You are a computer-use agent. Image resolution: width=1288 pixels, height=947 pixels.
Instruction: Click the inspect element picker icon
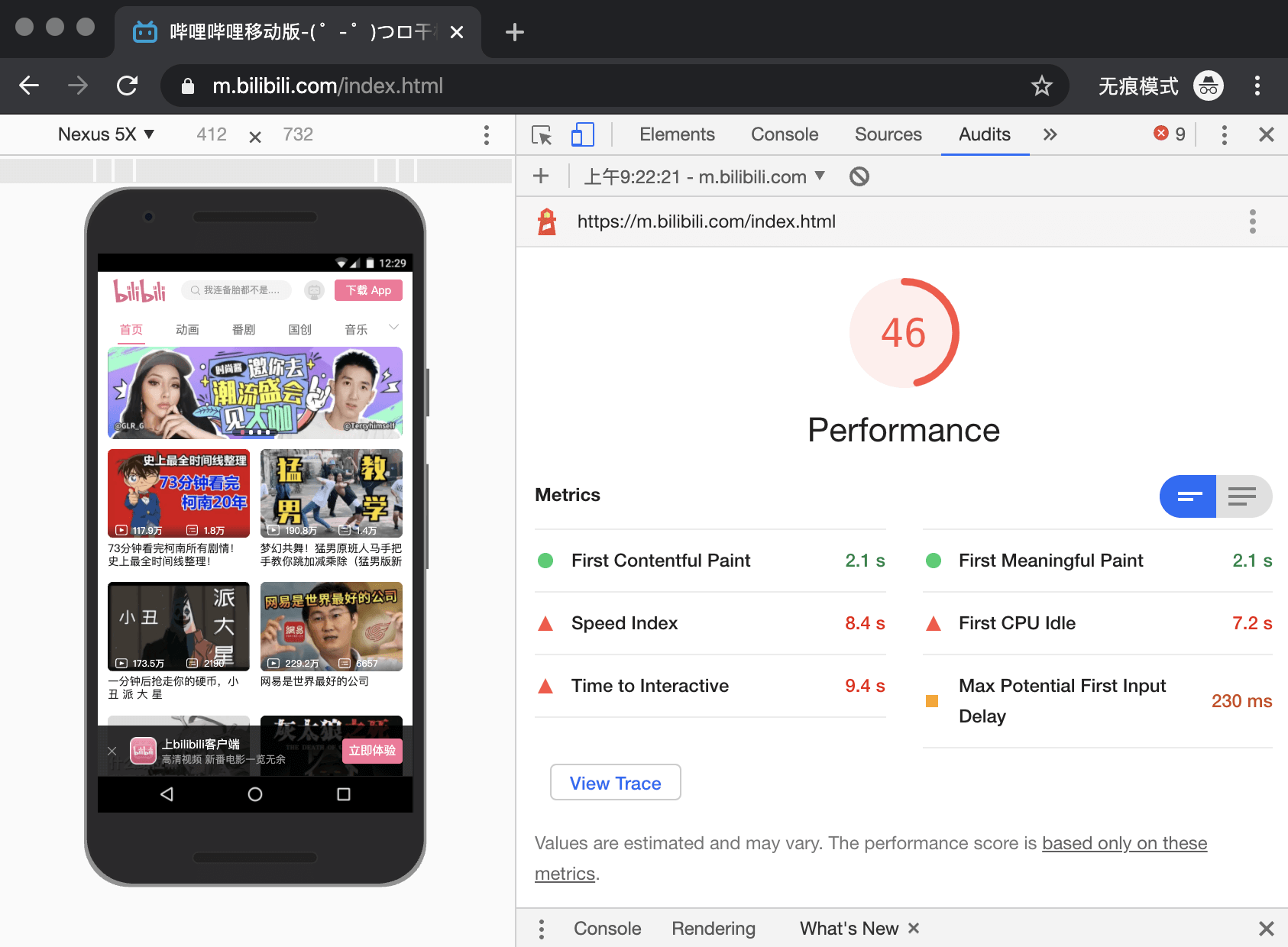542,135
